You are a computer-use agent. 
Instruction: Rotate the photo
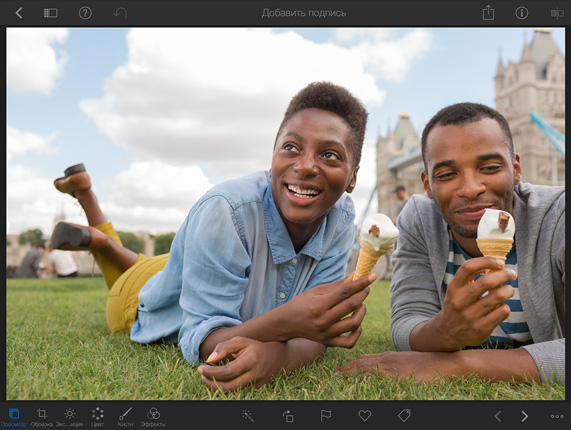click(288, 416)
